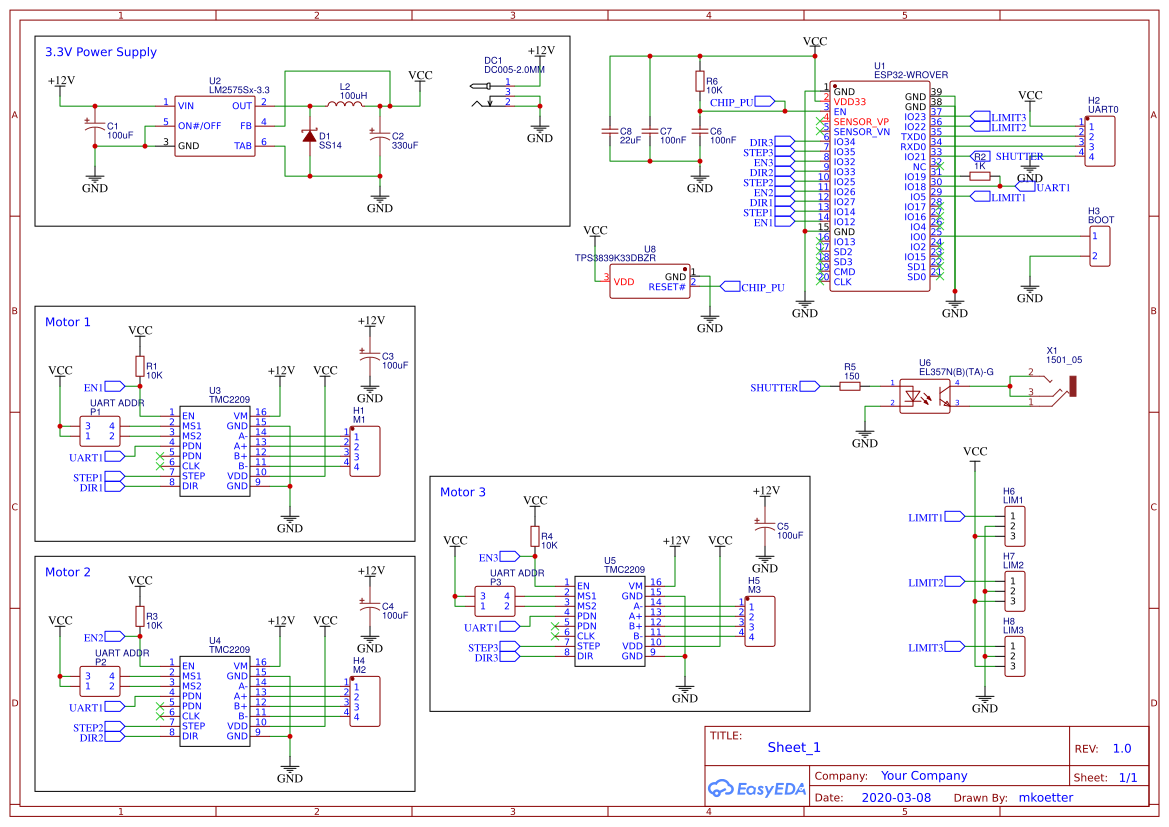Select the U5 TMC2209 driver chip
The height and width of the screenshot is (827, 1169).
pyautogui.click(x=609, y=621)
